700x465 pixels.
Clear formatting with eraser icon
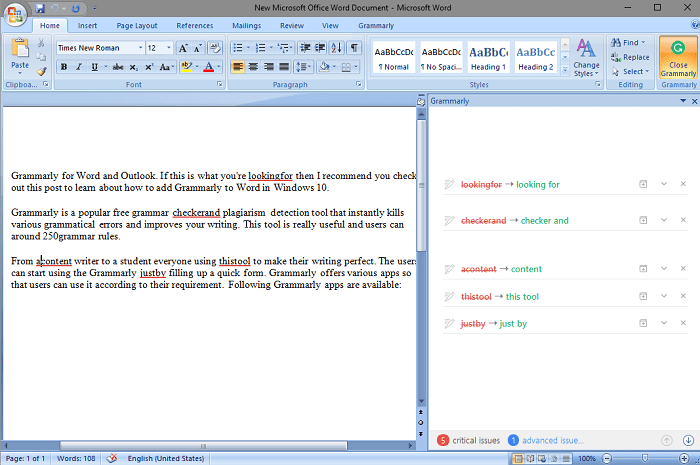(x=215, y=48)
